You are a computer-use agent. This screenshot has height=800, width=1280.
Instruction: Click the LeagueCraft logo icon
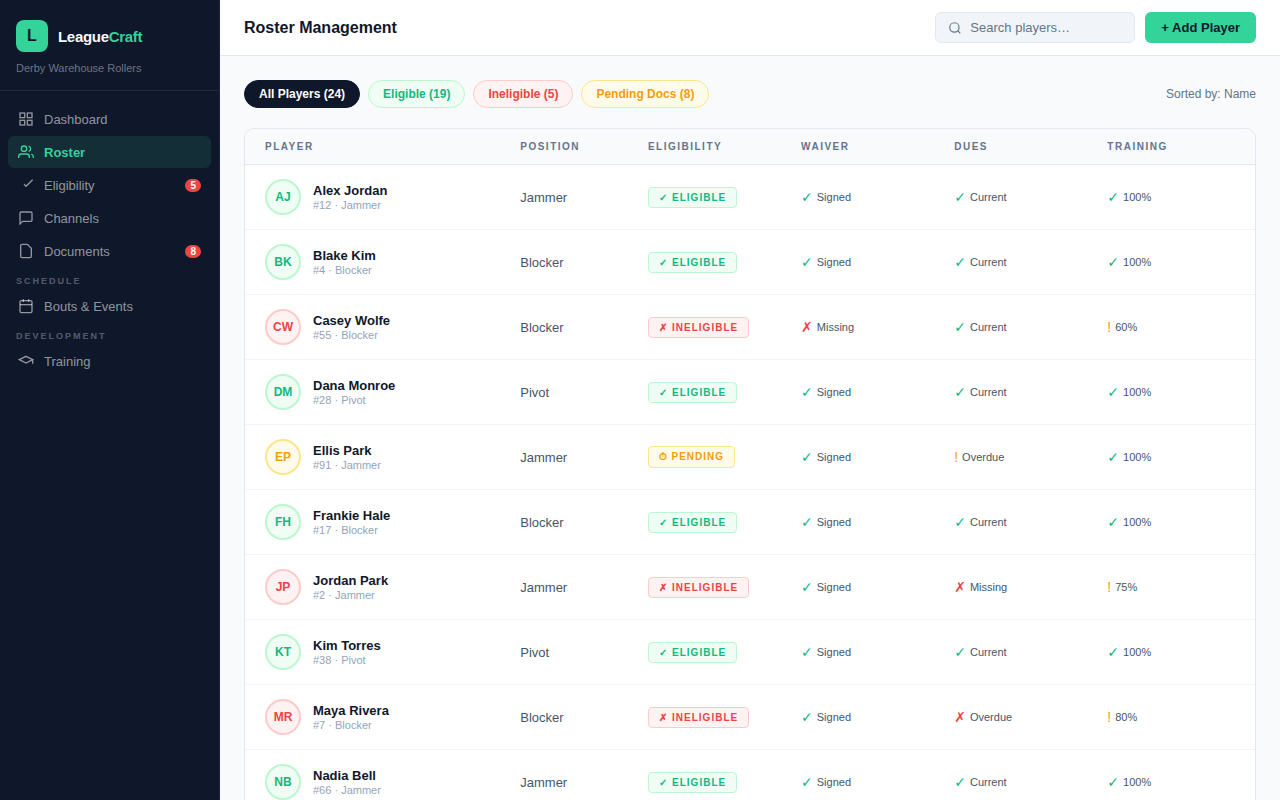[32, 36]
